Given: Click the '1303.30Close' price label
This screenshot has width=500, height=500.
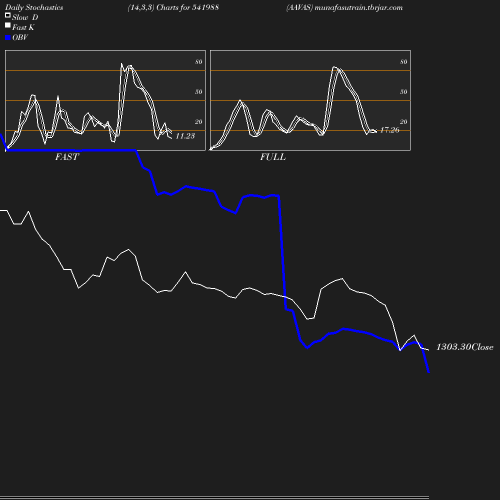Looking at the screenshot, I should 465,347.
